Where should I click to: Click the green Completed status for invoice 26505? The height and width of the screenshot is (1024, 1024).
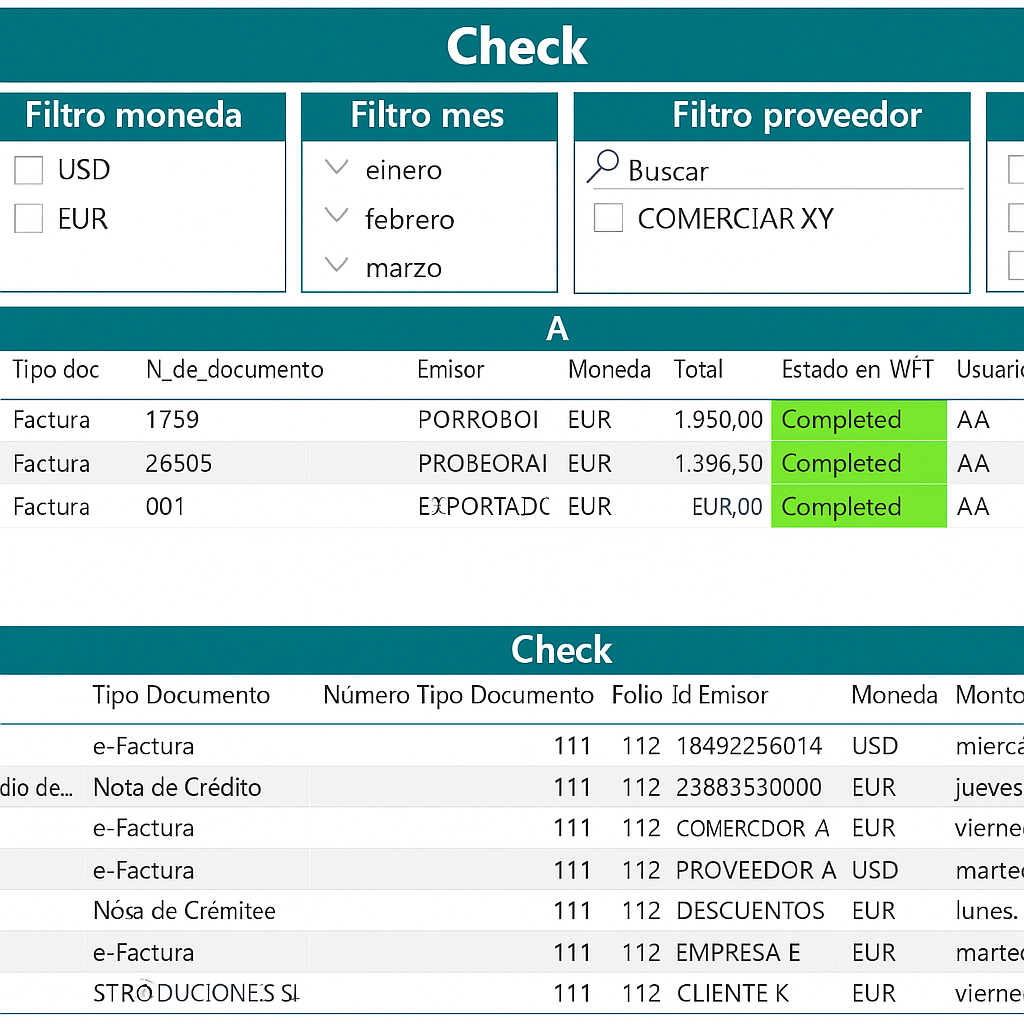(858, 463)
